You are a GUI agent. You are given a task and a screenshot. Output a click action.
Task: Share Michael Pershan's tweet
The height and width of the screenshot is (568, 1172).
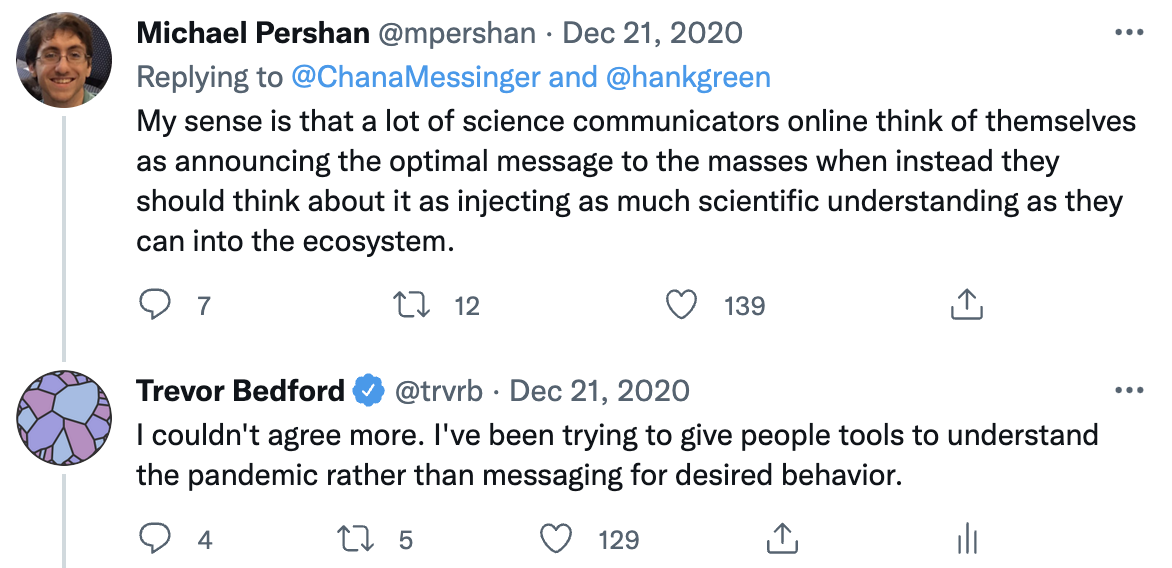[965, 304]
